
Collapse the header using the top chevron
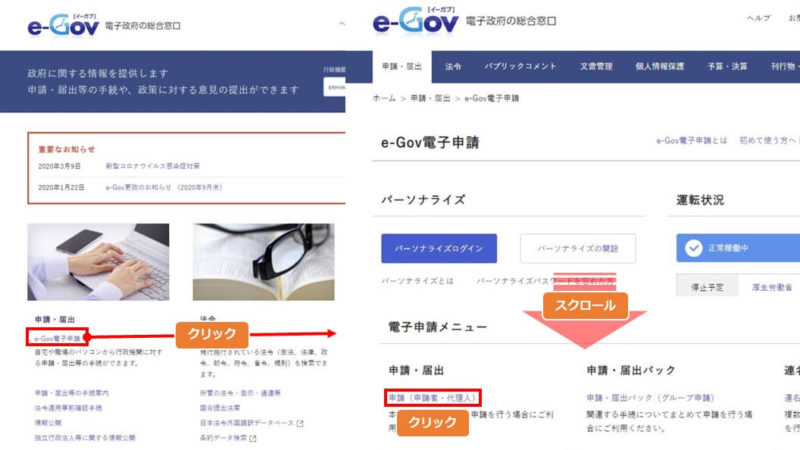[x=342, y=23]
